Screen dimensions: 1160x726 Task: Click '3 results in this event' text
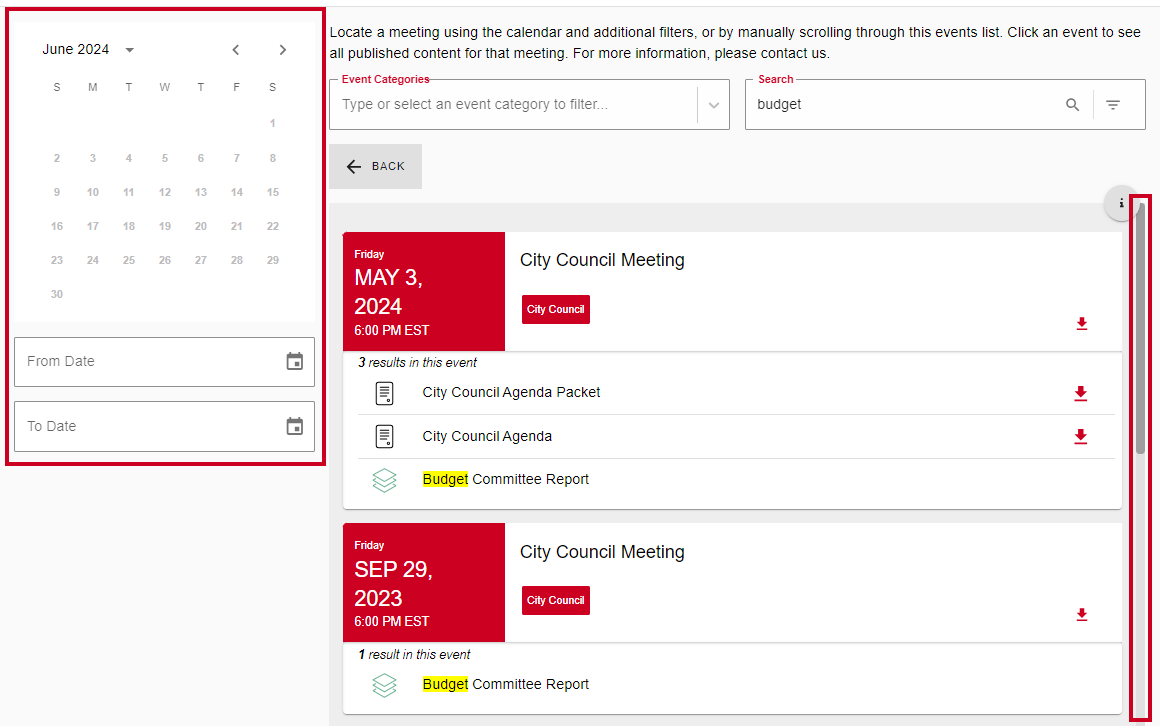[x=418, y=363]
